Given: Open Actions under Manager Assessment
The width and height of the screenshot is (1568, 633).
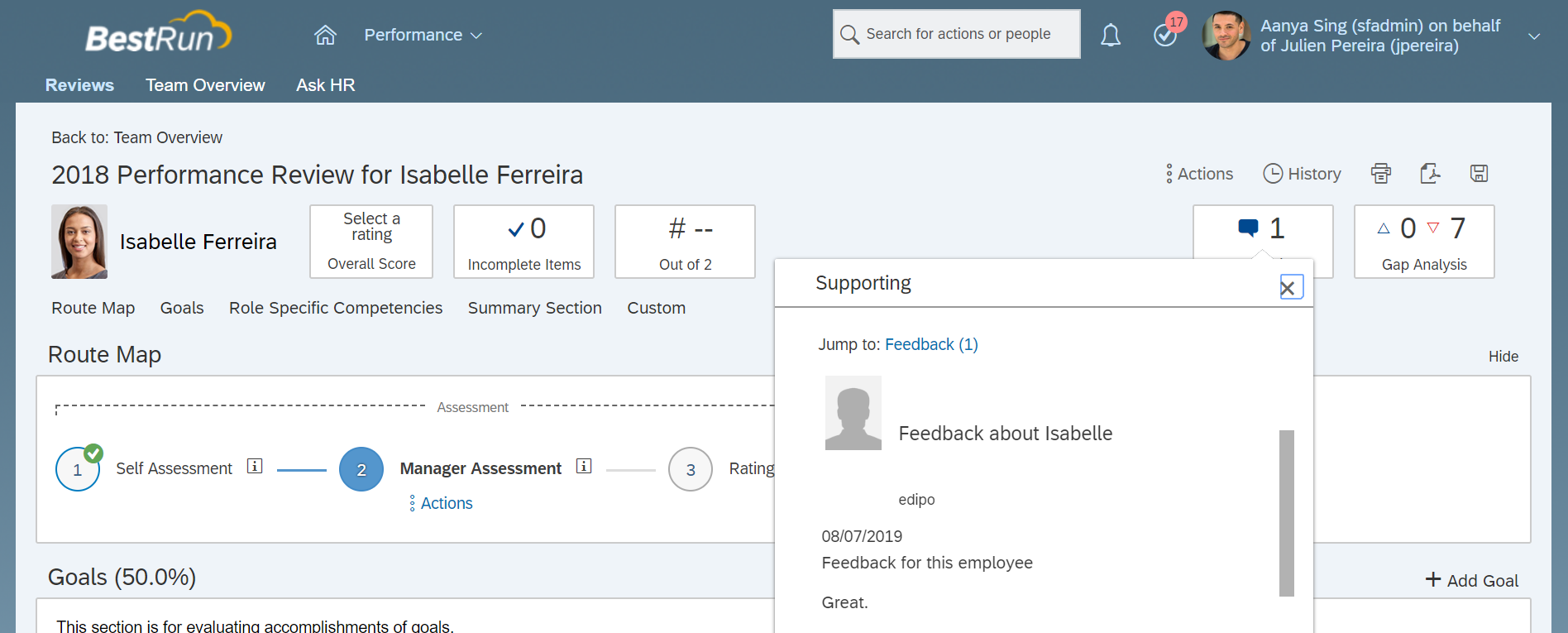Looking at the screenshot, I should click(442, 503).
